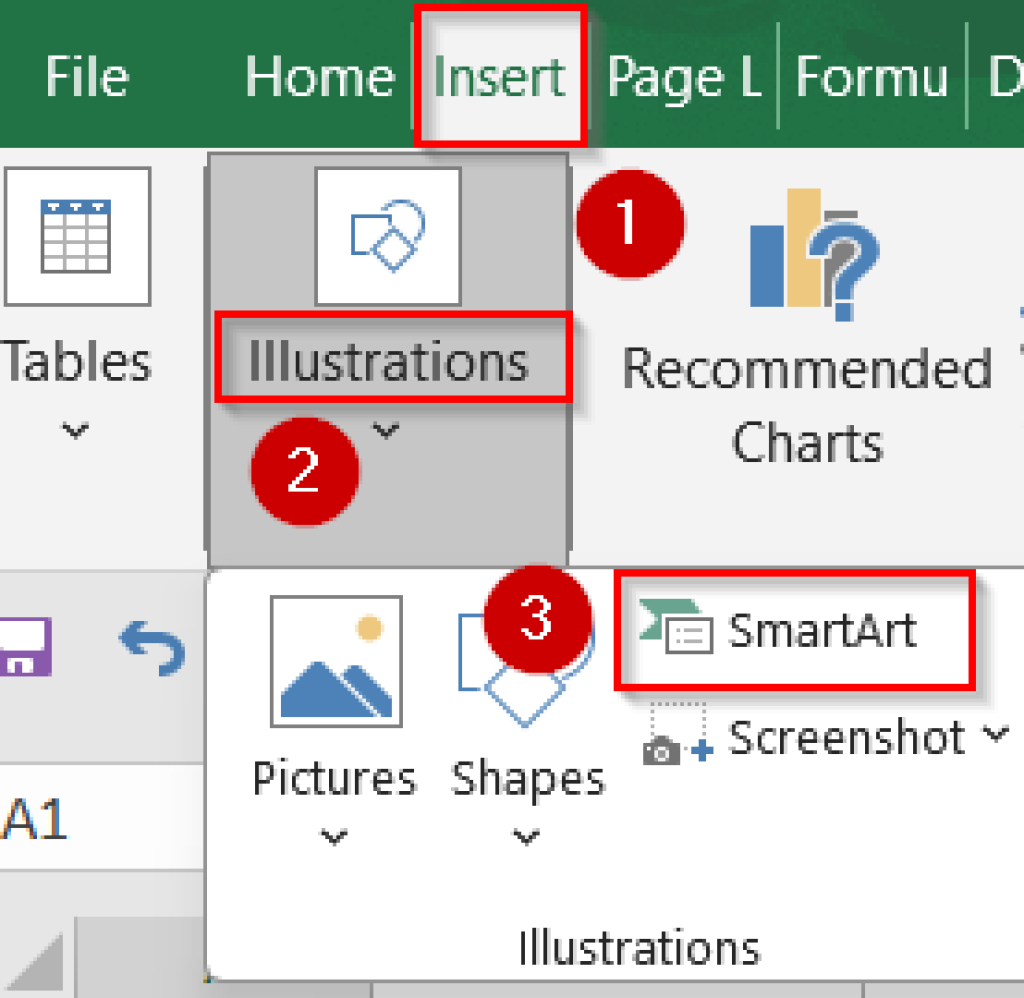Expand the Screenshot dropdown arrow
1024x998 pixels.
coord(996,736)
